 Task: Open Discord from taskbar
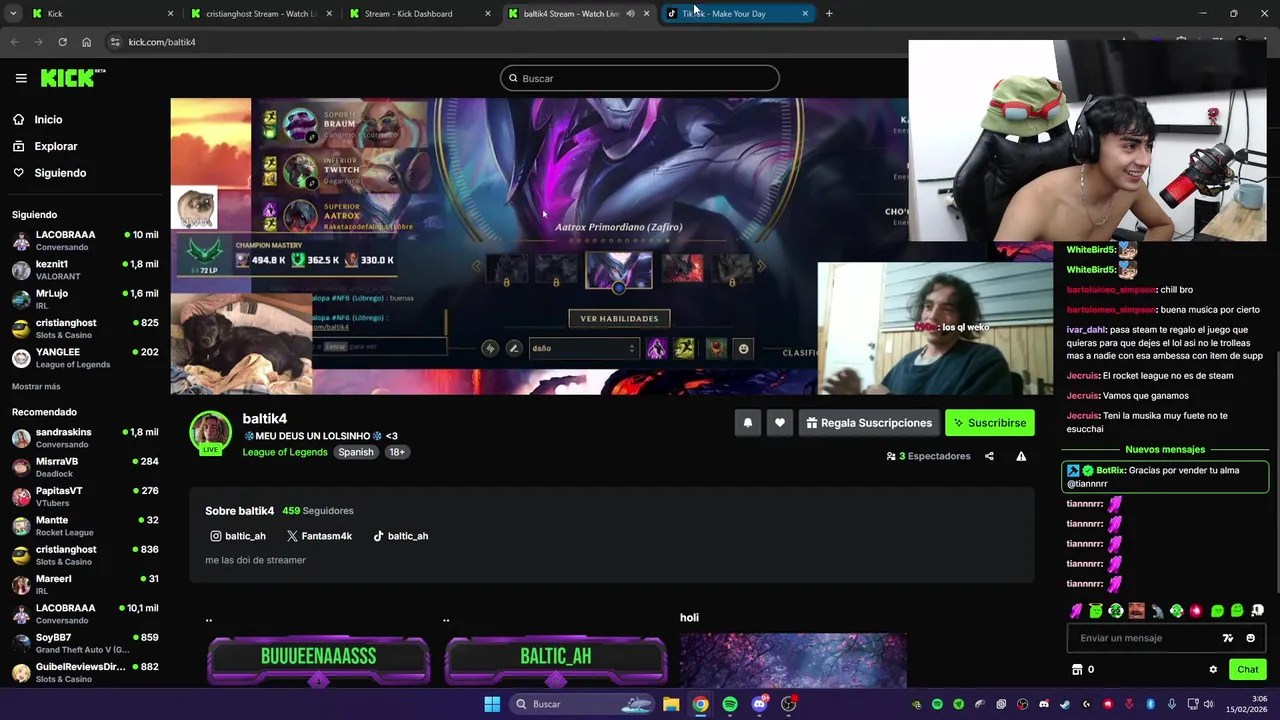pos(759,704)
